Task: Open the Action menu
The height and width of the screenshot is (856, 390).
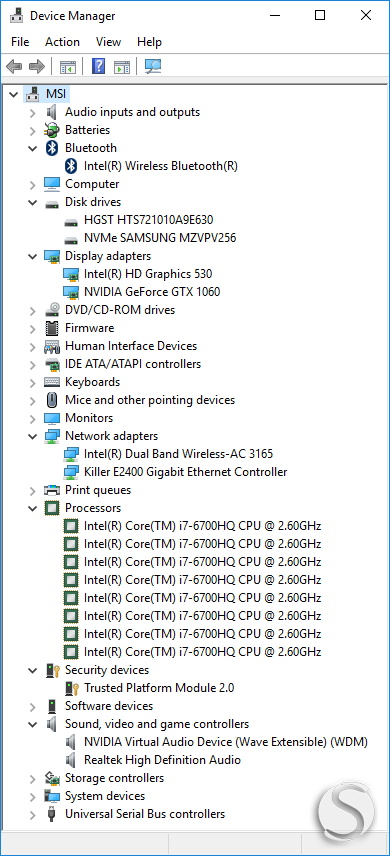Action: (x=62, y=42)
